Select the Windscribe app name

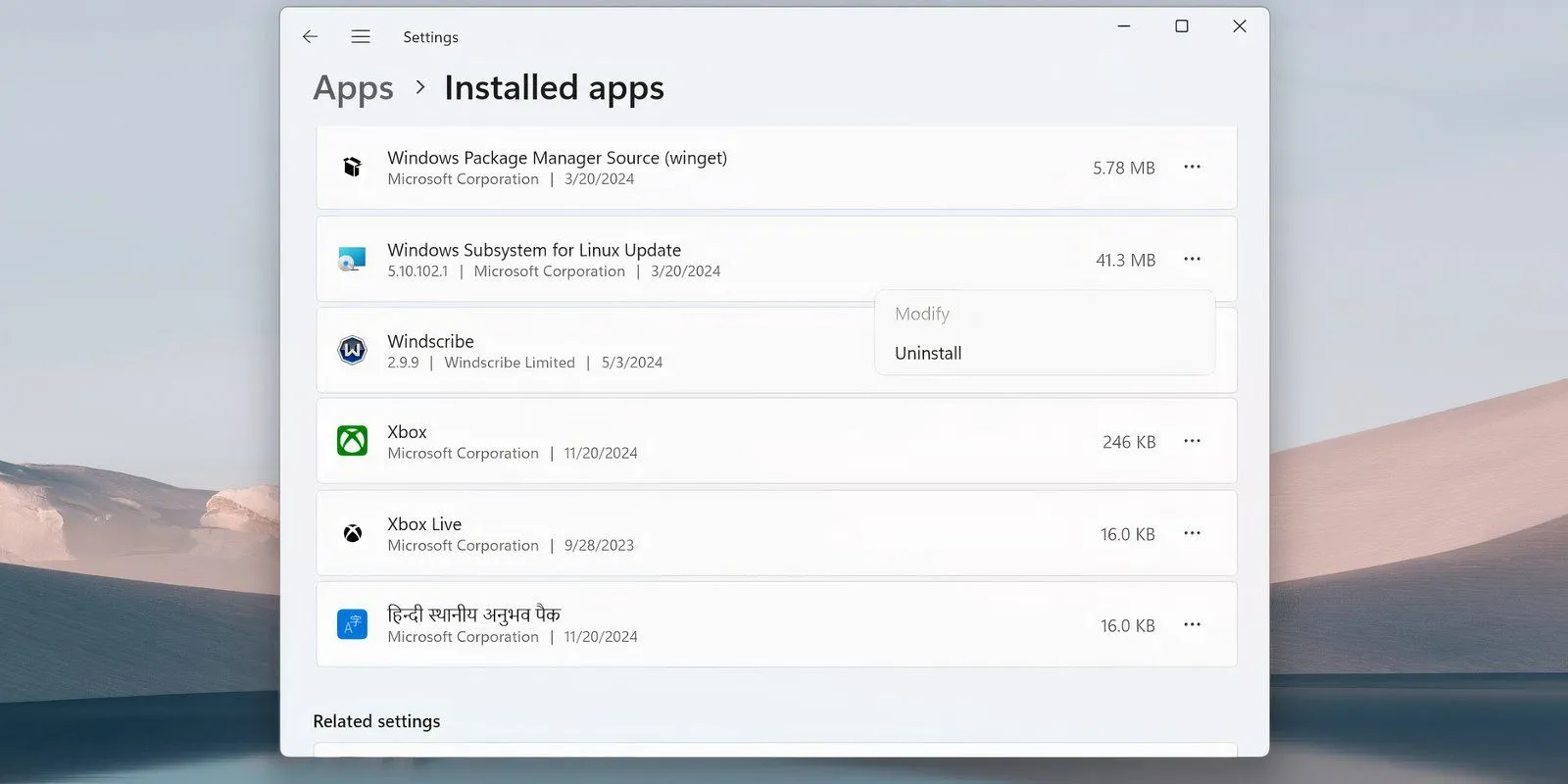(430, 341)
